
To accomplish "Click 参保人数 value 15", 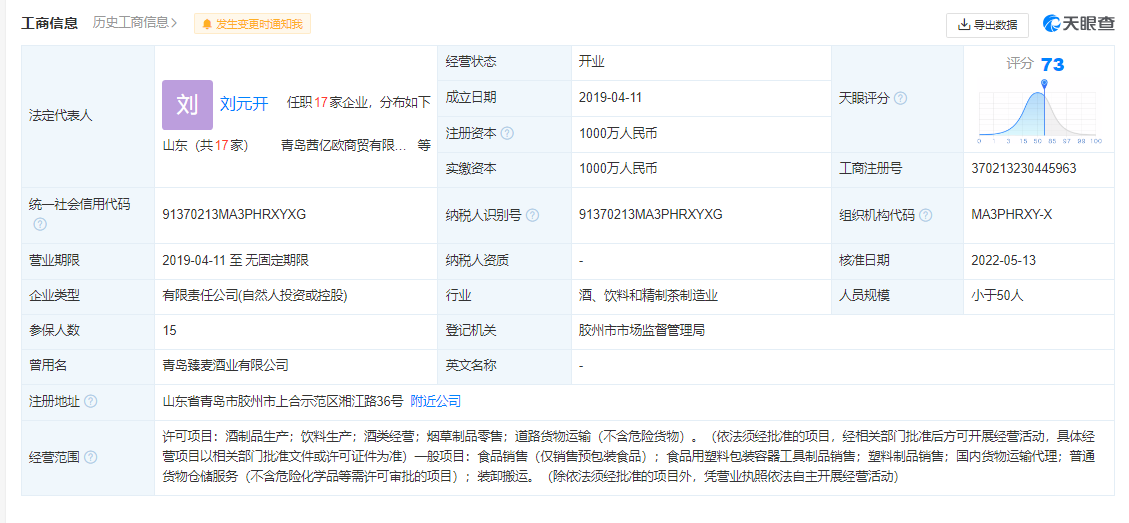I will [x=169, y=331].
